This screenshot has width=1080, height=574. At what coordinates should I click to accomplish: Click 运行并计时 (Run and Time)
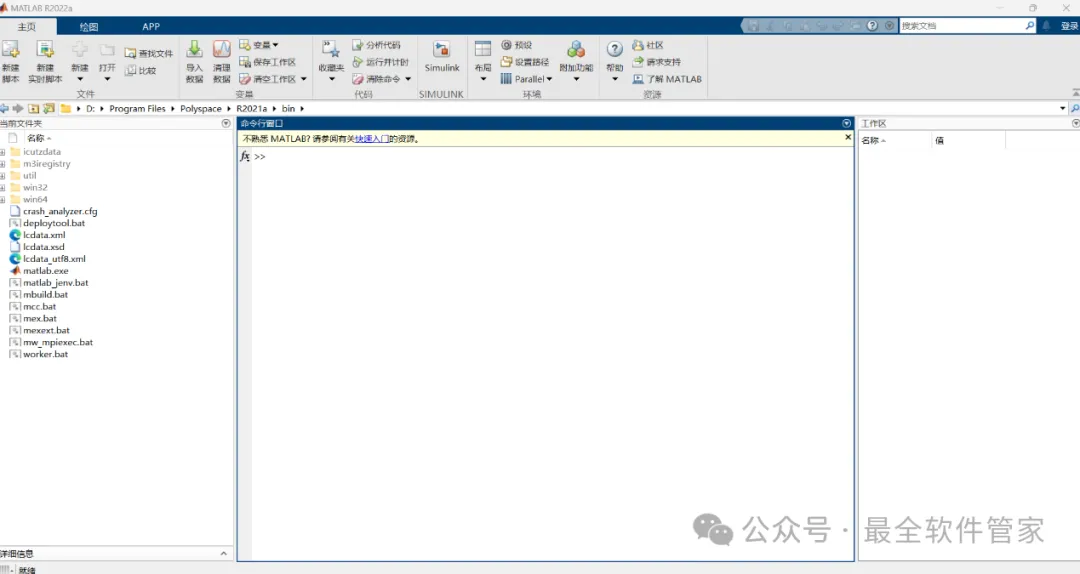pos(380,62)
